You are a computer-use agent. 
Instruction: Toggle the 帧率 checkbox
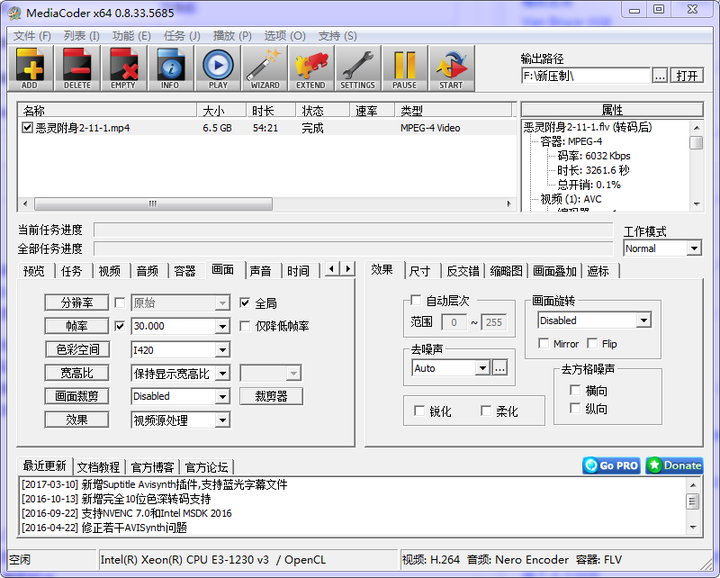(x=119, y=326)
